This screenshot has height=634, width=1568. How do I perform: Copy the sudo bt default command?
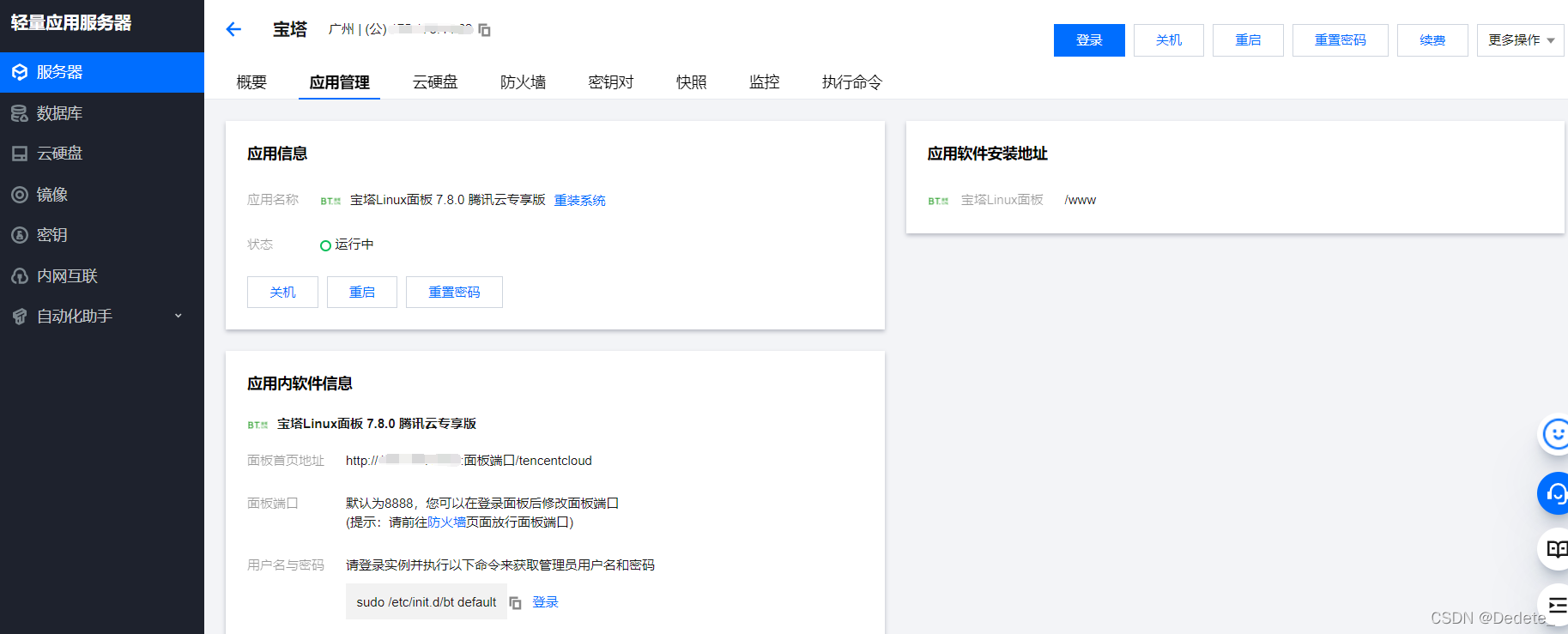(x=515, y=603)
